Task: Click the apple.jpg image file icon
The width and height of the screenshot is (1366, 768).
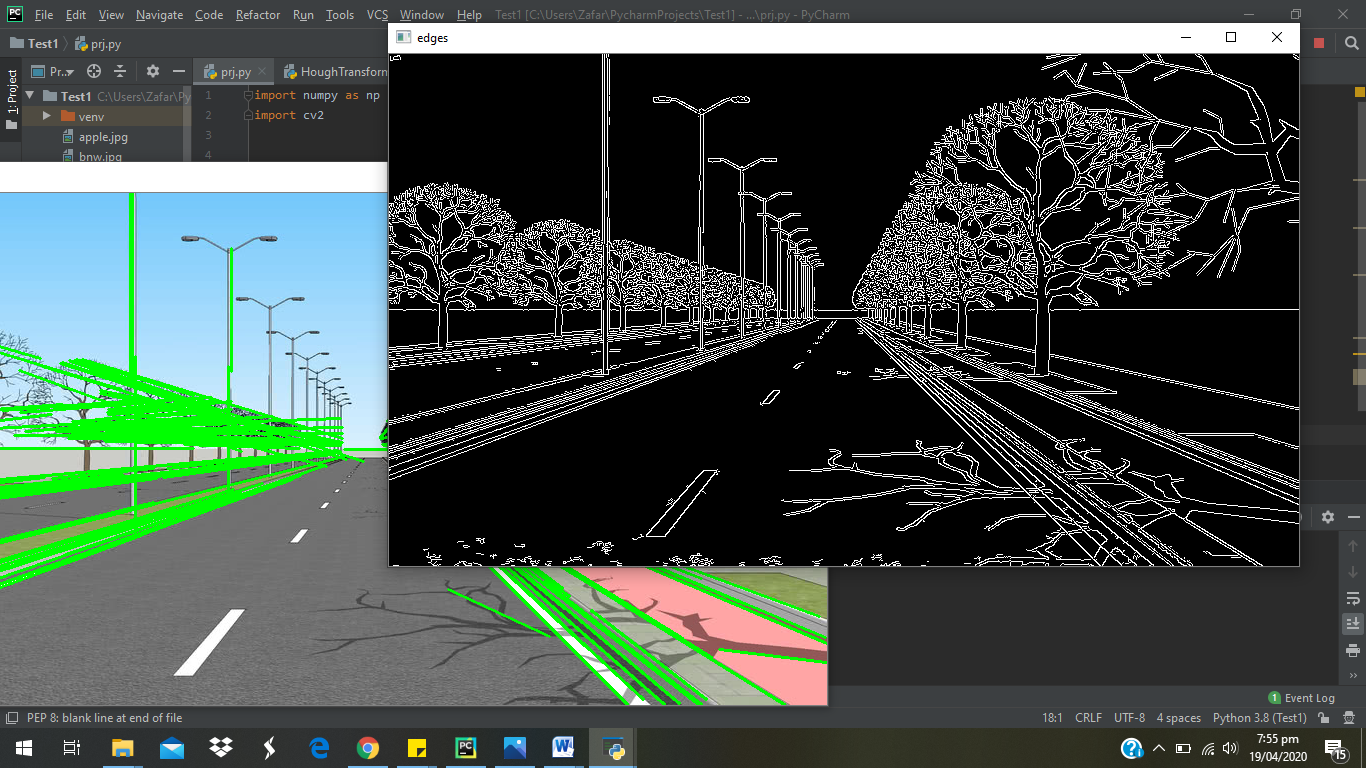Action: pos(68,137)
